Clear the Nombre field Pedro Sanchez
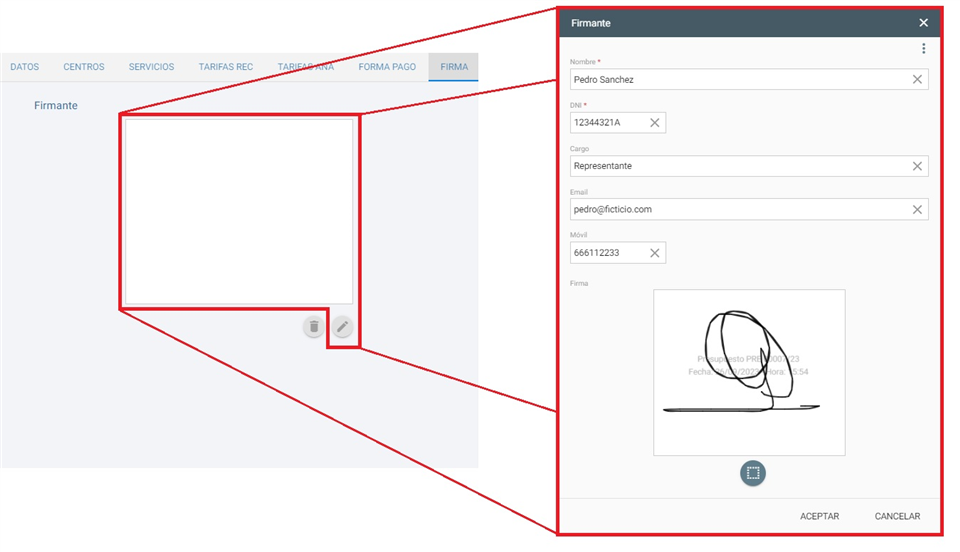 pyautogui.click(x=917, y=80)
